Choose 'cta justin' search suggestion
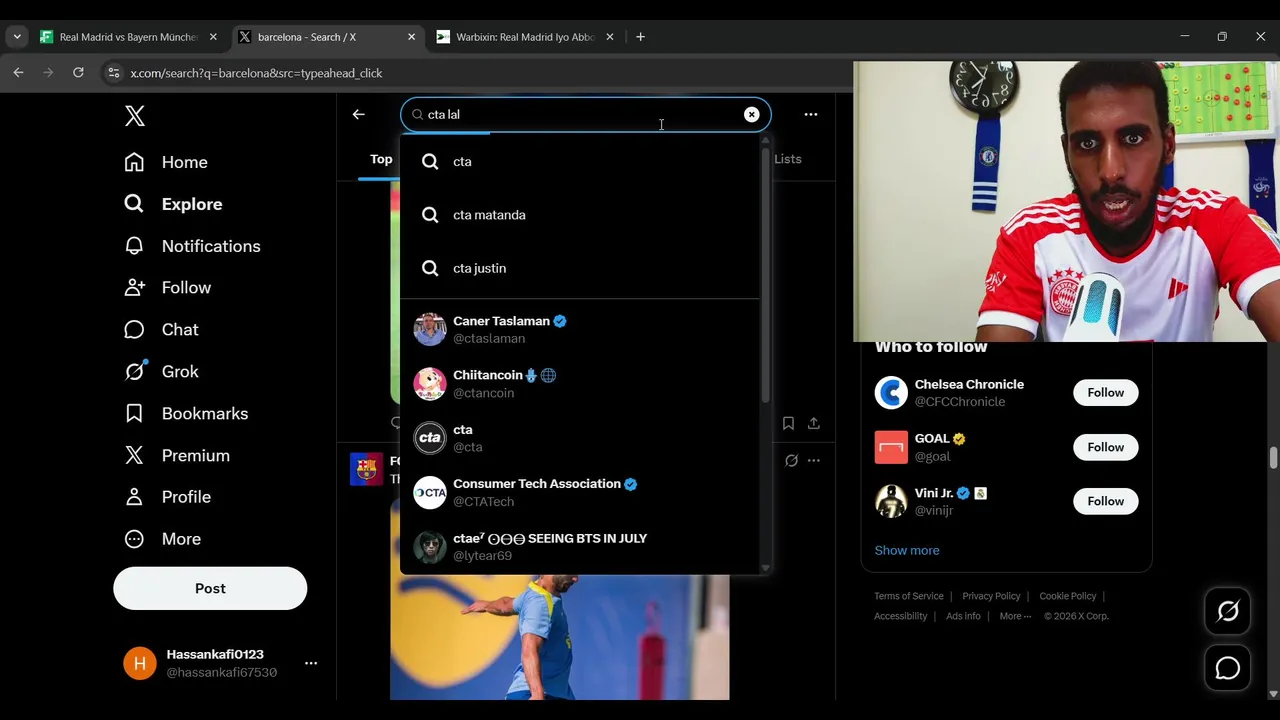 coord(580,268)
